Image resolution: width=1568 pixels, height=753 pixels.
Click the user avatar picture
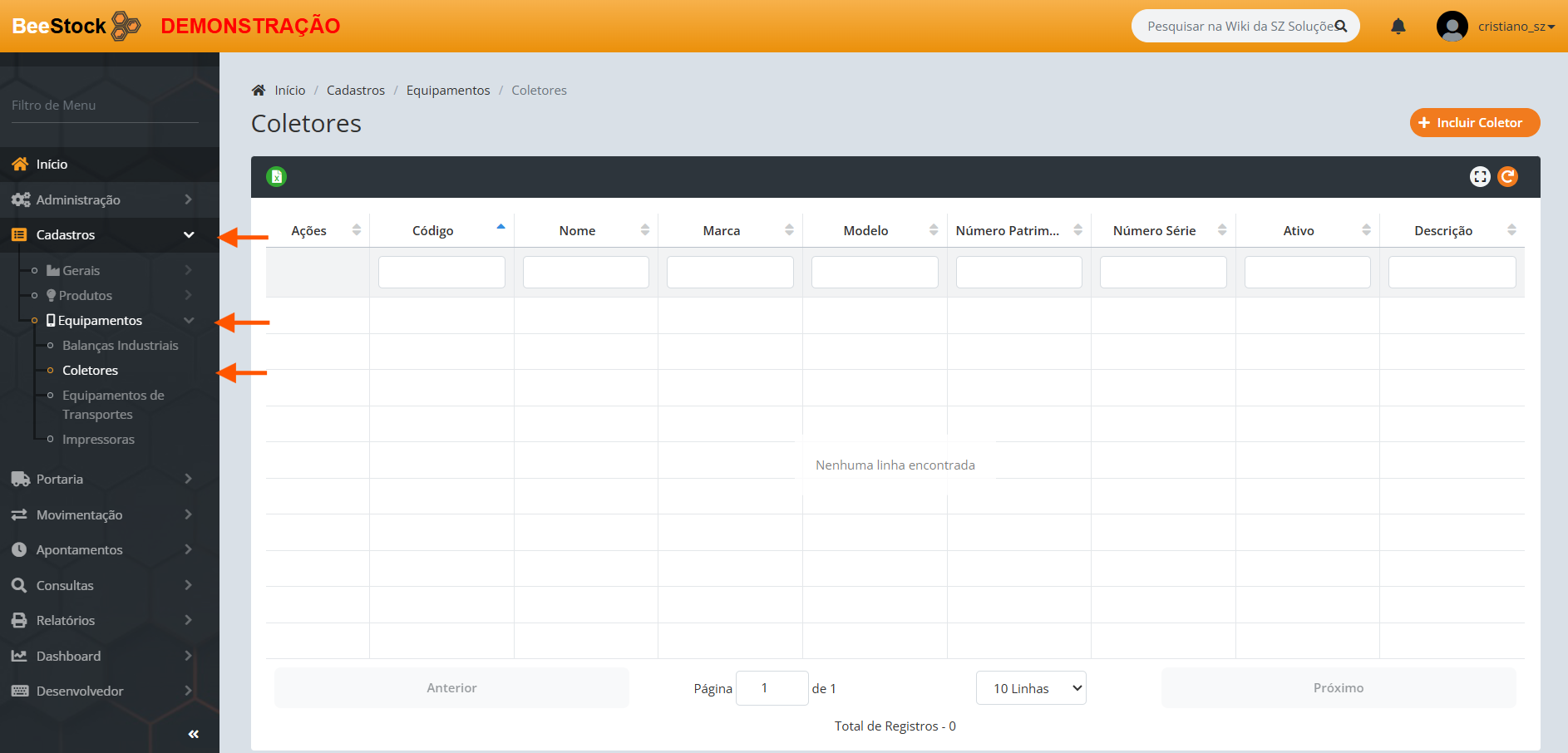pos(1452,27)
